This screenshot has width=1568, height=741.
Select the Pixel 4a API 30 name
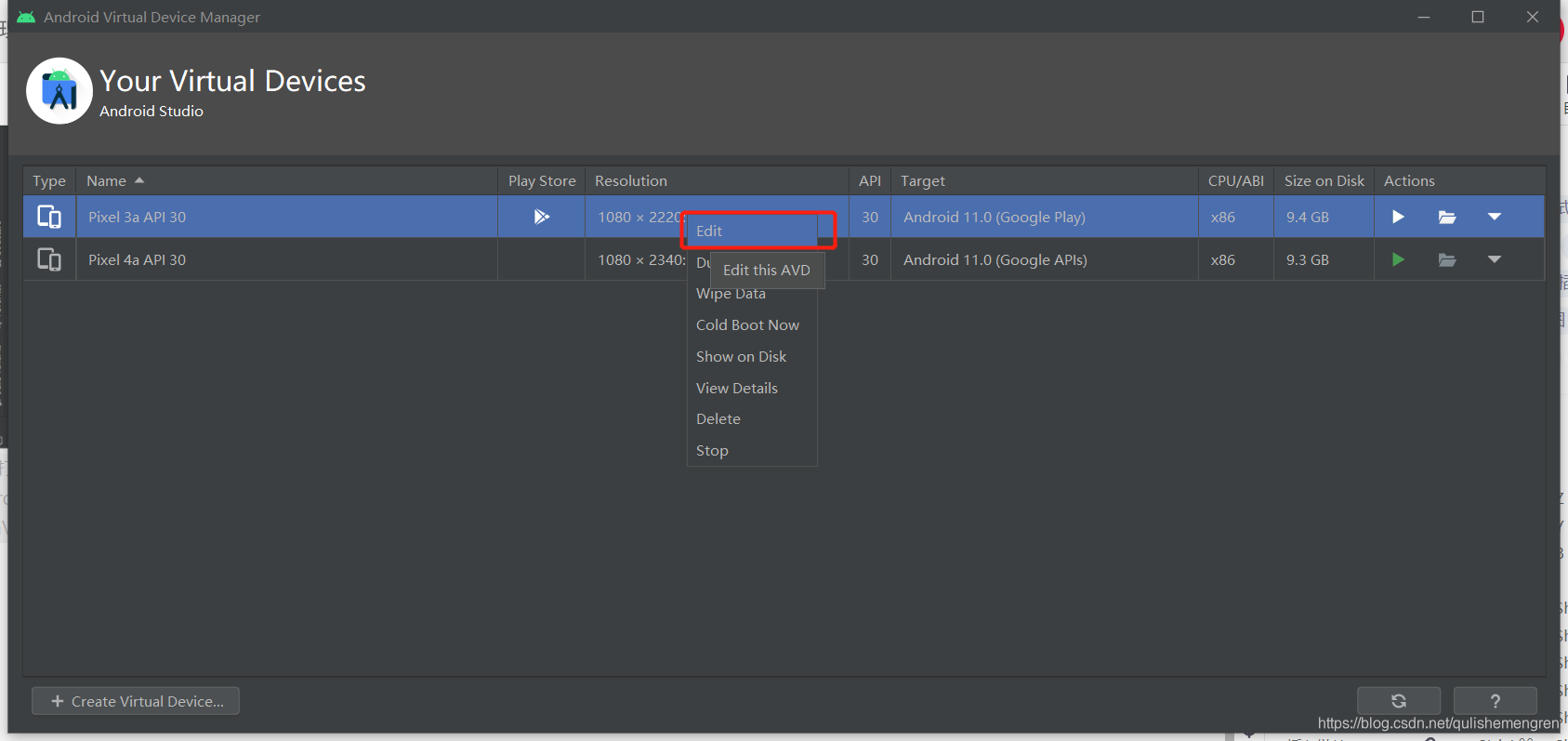tap(138, 259)
